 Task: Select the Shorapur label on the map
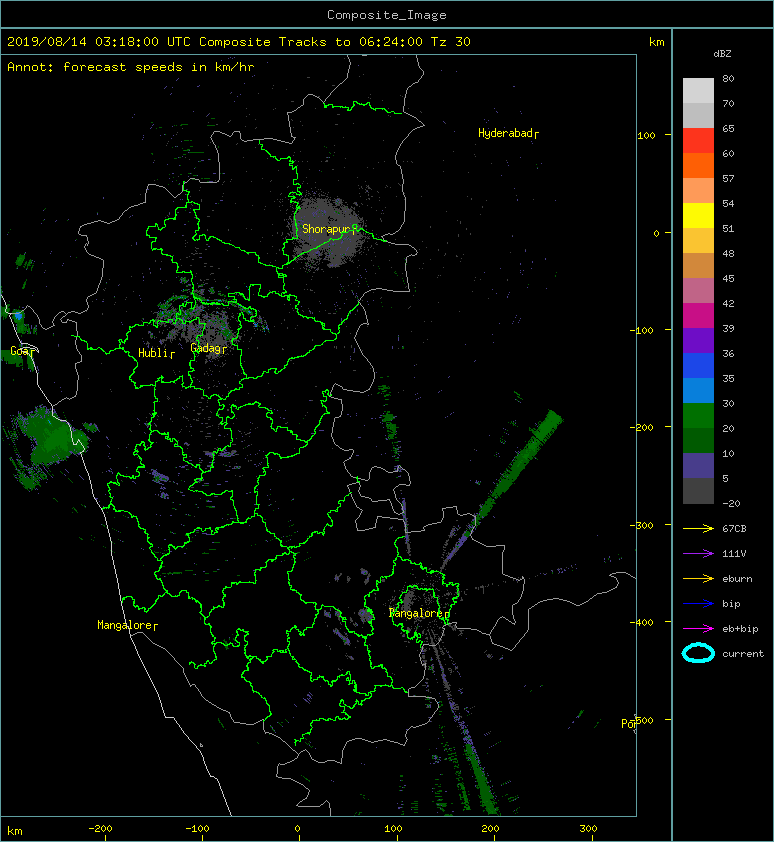tap(326, 229)
